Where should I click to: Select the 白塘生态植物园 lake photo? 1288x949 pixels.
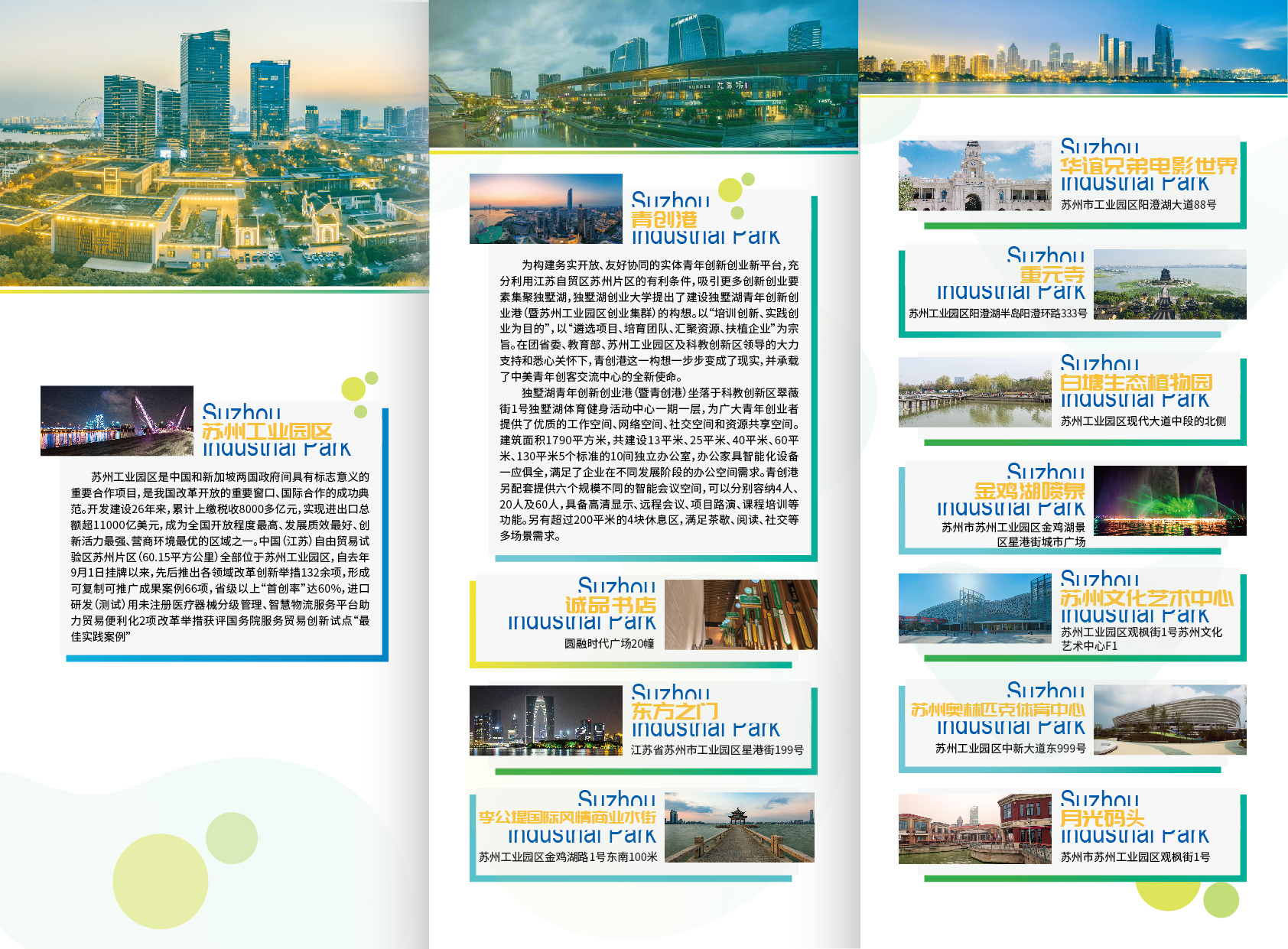974,392
